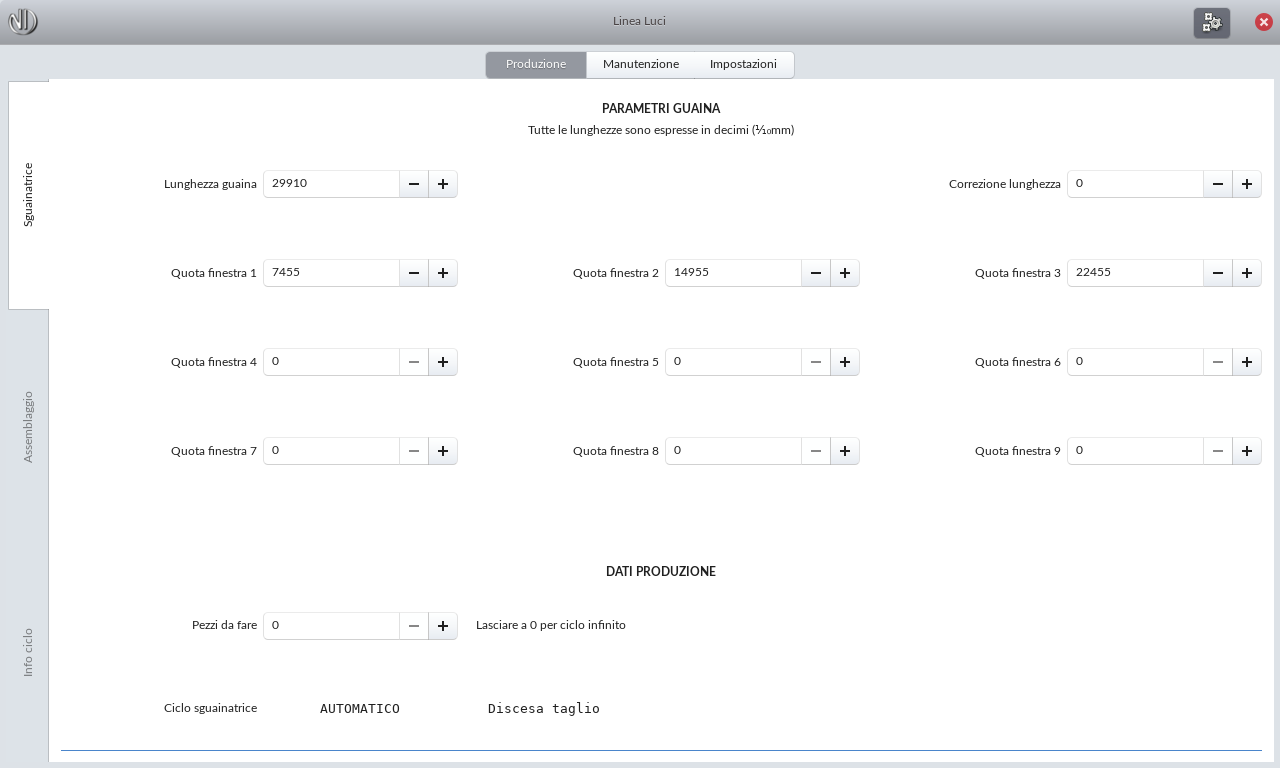Decrease Quota finestra 3 value
Viewport: 1280px width, 768px height.
point(1218,273)
